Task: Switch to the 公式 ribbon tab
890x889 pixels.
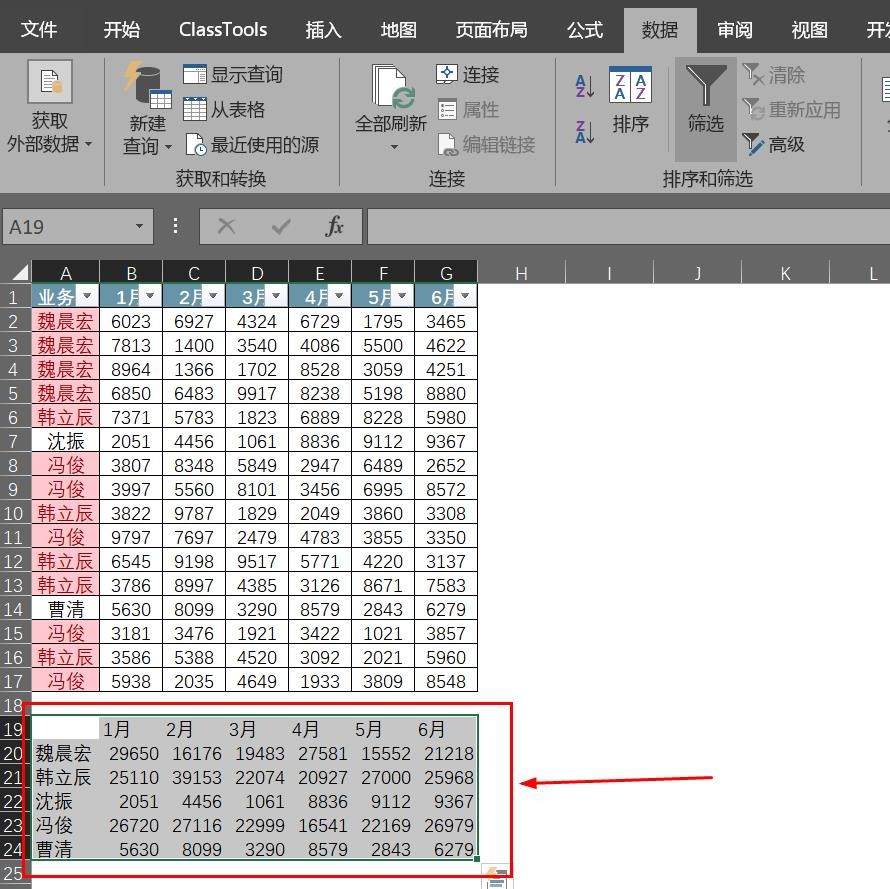Action: (x=585, y=29)
